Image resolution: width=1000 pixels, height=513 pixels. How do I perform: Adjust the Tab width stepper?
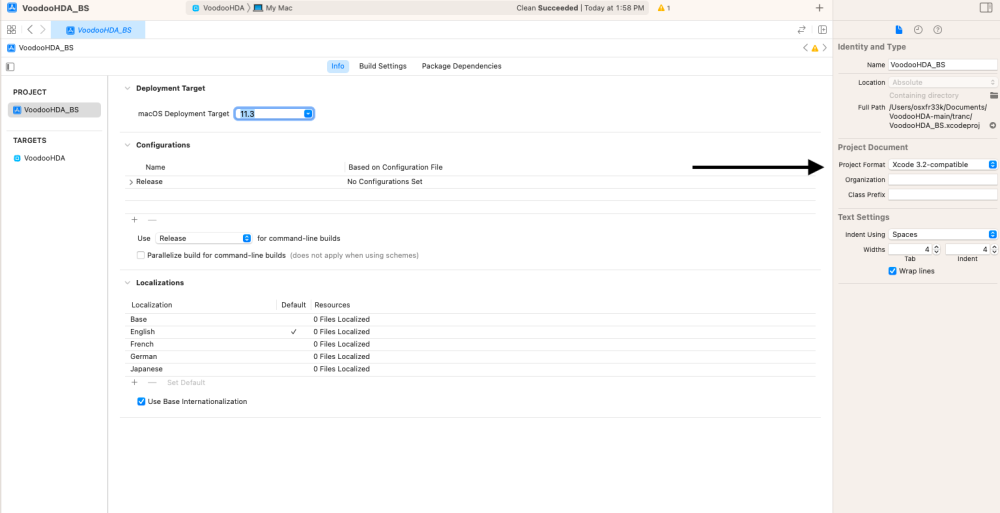[x=936, y=249]
